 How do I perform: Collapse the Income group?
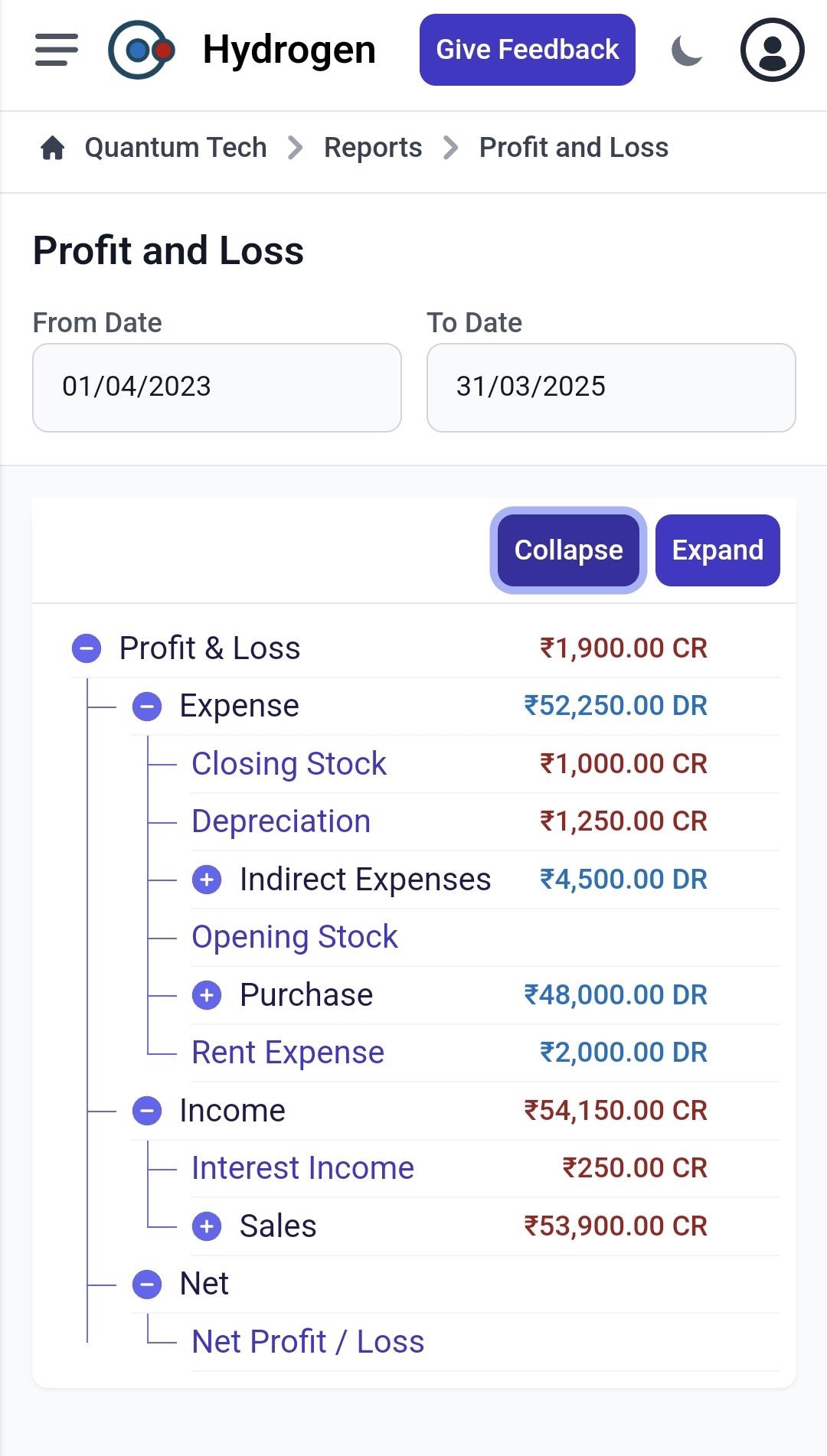pos(147,1111)
